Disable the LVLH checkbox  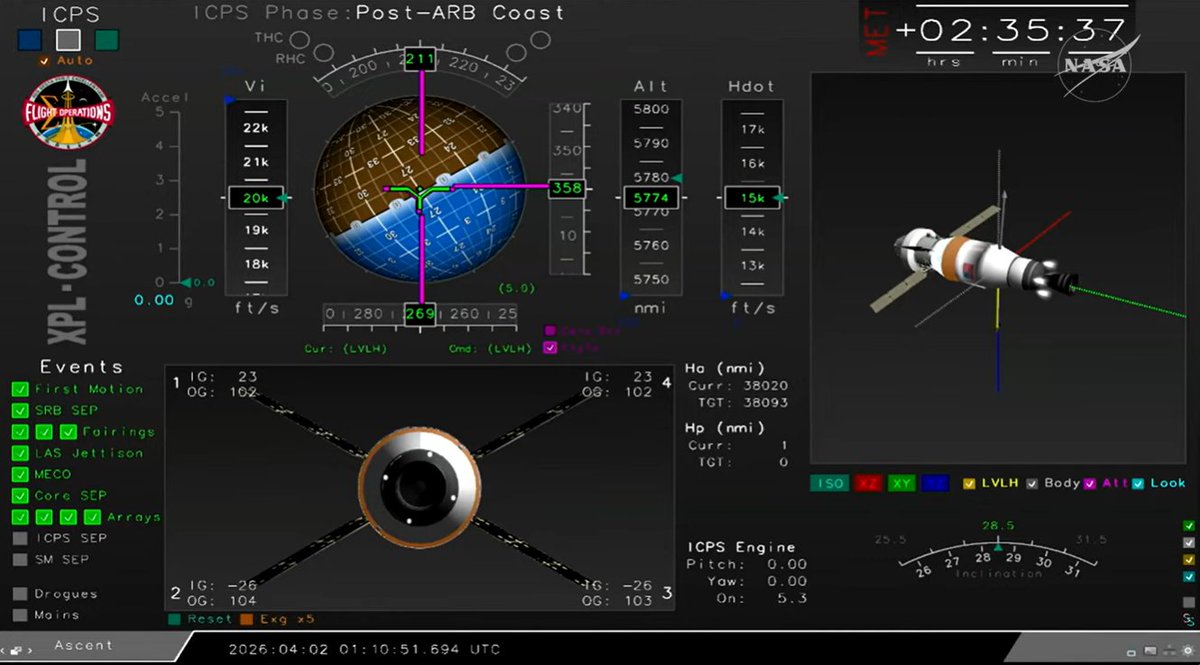point(968,483)
